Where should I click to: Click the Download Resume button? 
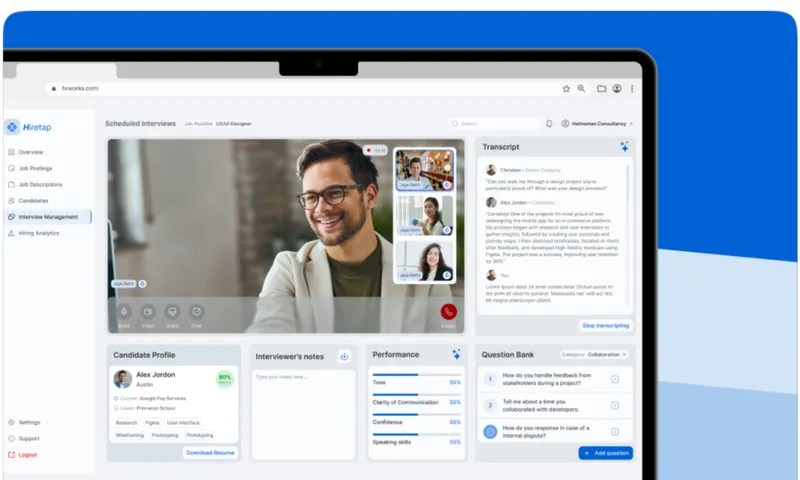coord(210,452)
